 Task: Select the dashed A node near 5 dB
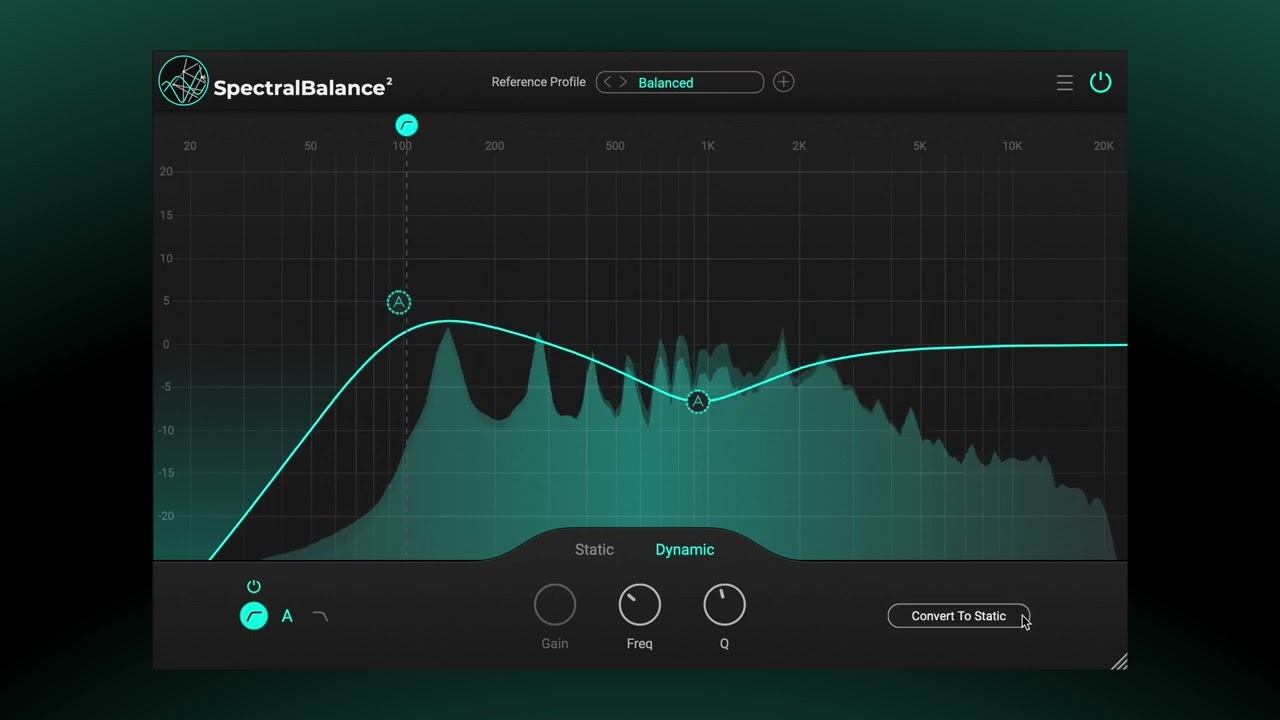click(x=399, y=302)
